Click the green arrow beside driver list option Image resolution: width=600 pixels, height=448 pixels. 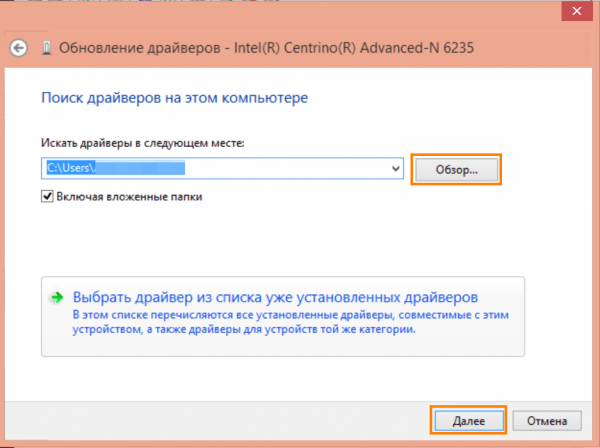point(57,297)
